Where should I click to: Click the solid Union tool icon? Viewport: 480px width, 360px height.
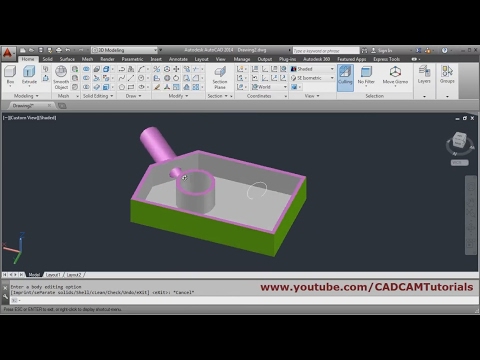pos(86,69)
